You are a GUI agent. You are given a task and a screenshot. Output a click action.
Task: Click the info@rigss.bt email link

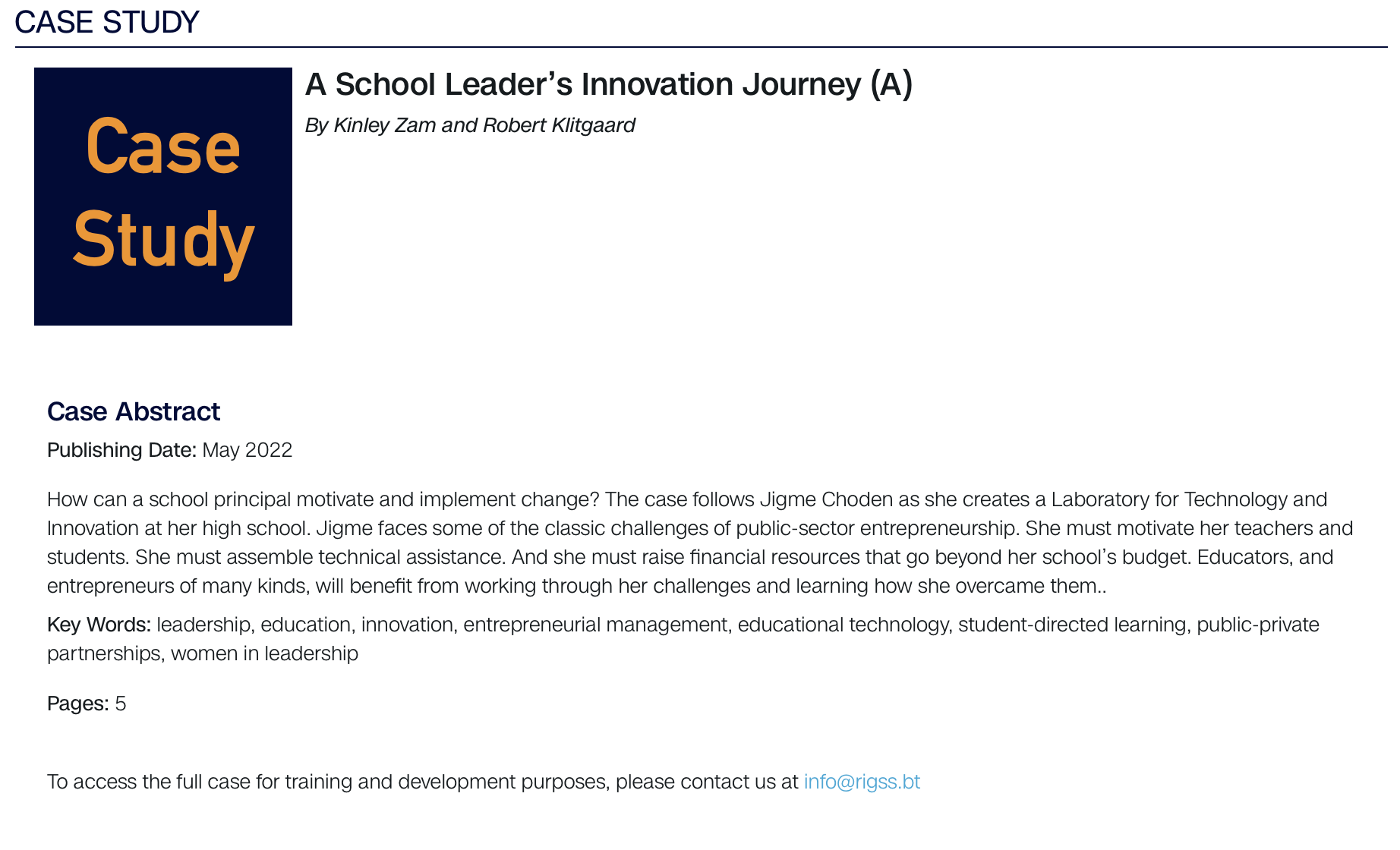click(862, 782)
